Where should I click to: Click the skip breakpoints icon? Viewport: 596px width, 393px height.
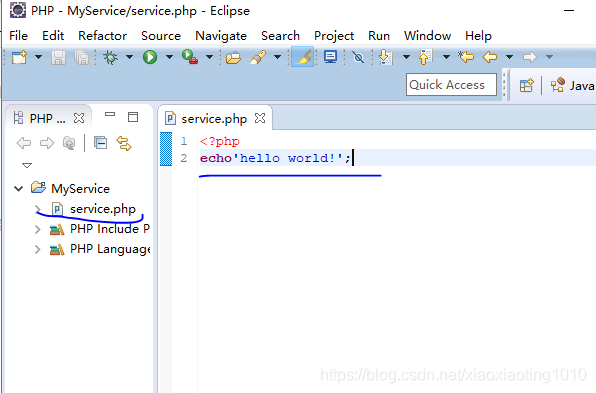point(358,57)
